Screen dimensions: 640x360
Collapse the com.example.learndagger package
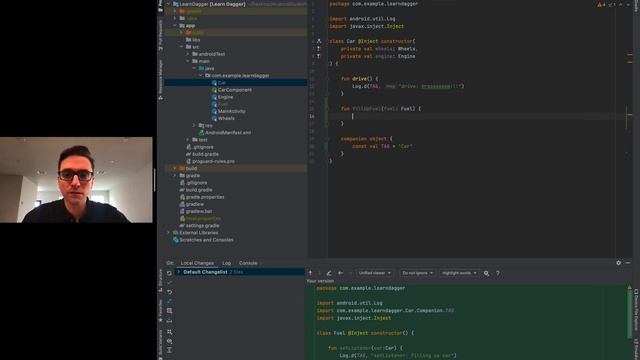(200, 76)
